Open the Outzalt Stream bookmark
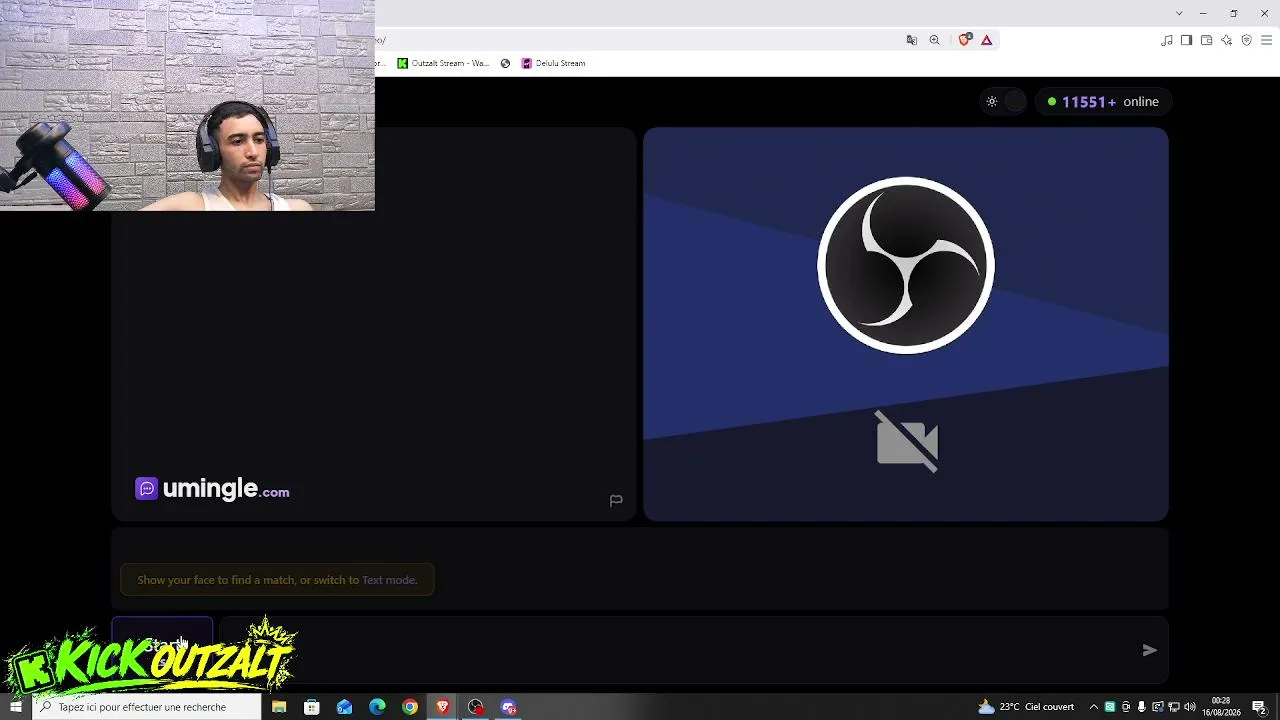1280x720 pixels. tap(443, 63)
